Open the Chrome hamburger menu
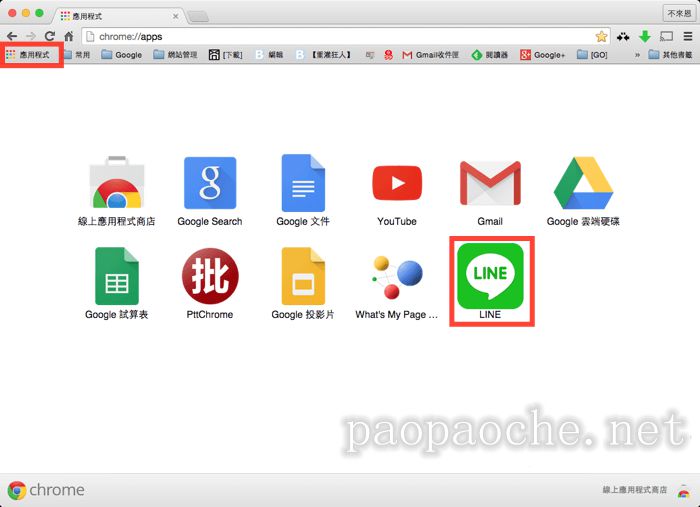Image resolution: width=700 pixels, height=507 pixels. [x=688, y=37]
